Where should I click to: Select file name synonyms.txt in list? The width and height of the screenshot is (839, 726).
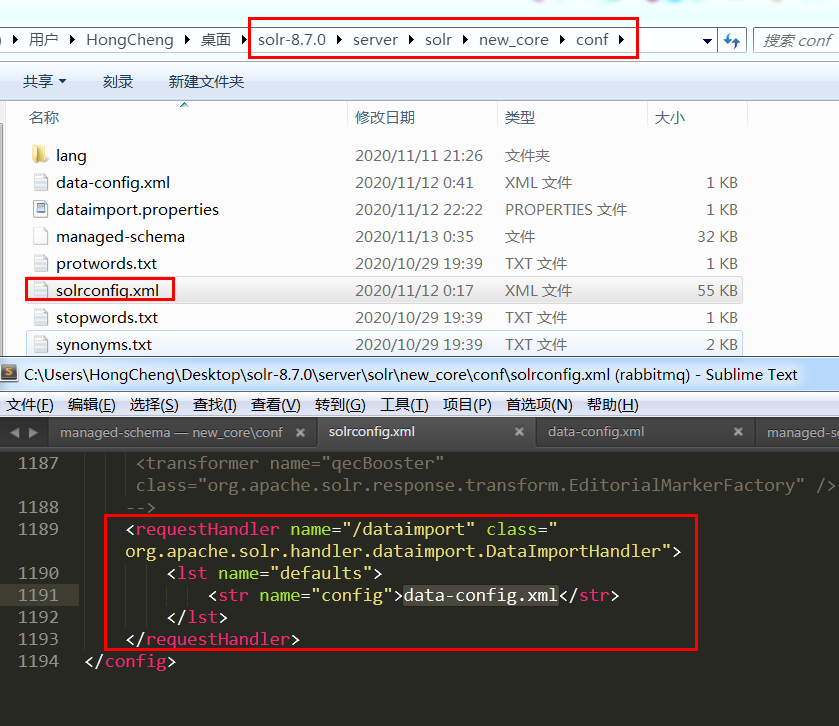pyautogui.click(x=104, y=345)
